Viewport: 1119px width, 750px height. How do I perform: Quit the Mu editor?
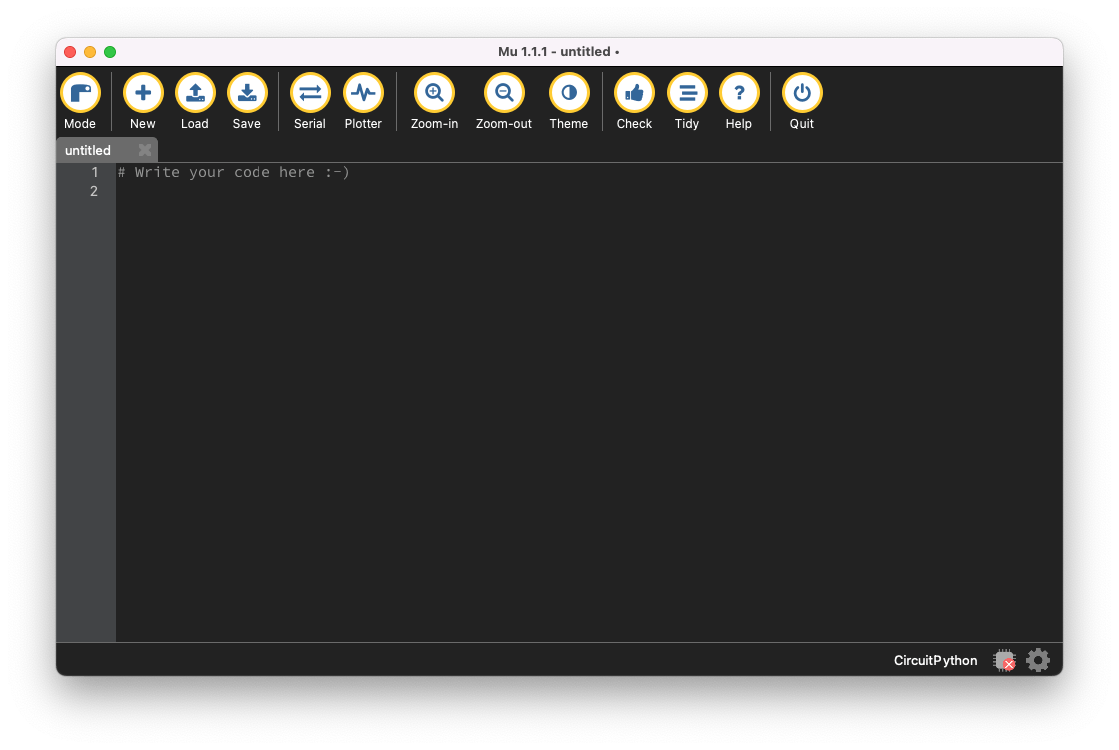click(801, 102)
